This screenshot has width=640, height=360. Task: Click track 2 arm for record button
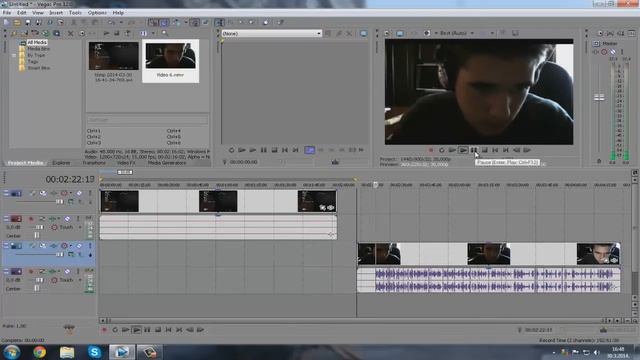[31, 219]
